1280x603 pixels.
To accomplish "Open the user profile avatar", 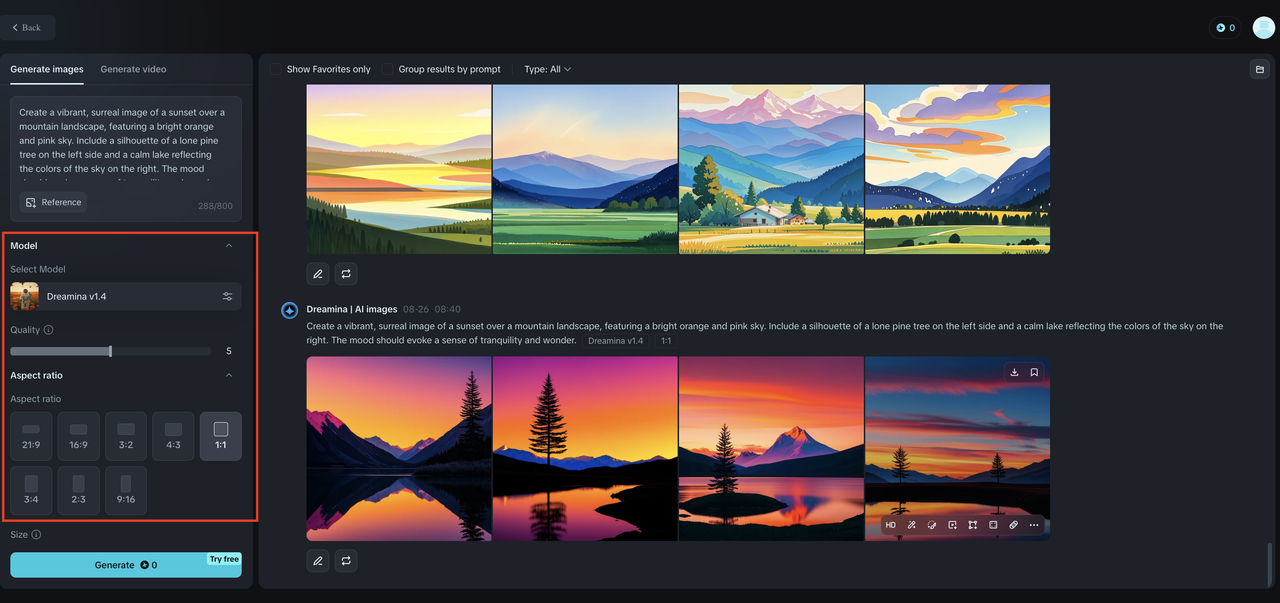I will 1263,28.
